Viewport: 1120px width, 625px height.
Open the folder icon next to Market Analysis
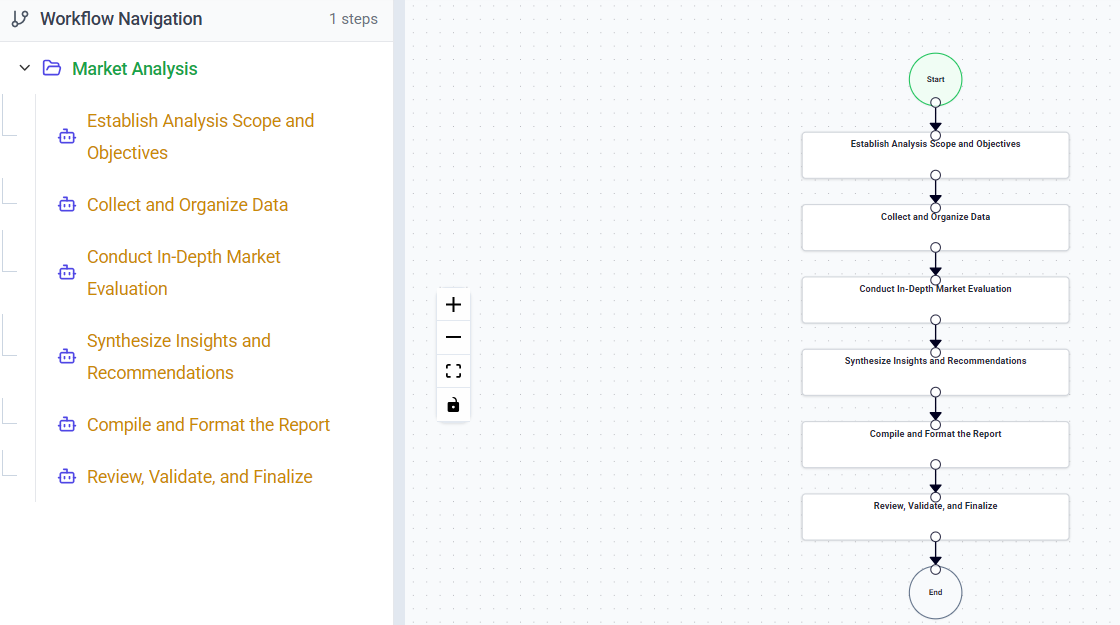[x=51, y=68]
